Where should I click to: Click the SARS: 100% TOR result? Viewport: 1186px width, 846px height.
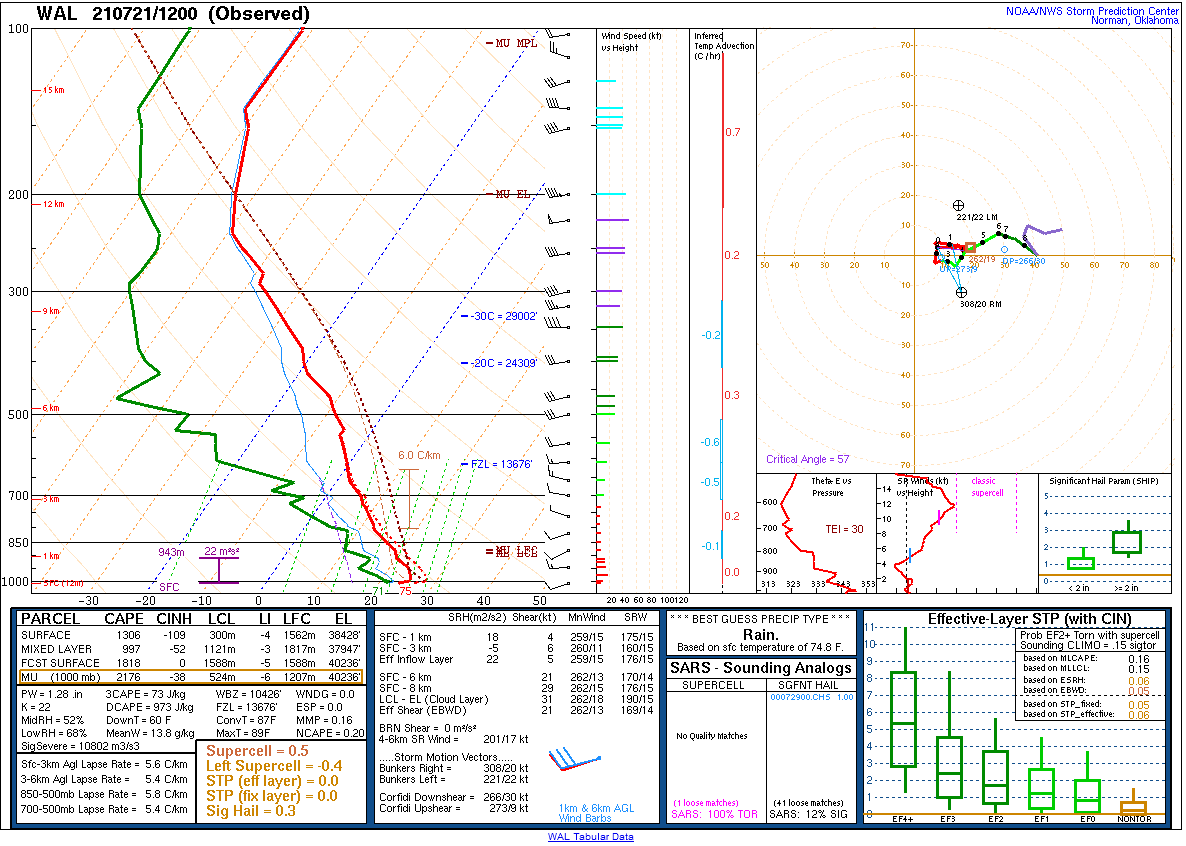[x=714, y=814]
